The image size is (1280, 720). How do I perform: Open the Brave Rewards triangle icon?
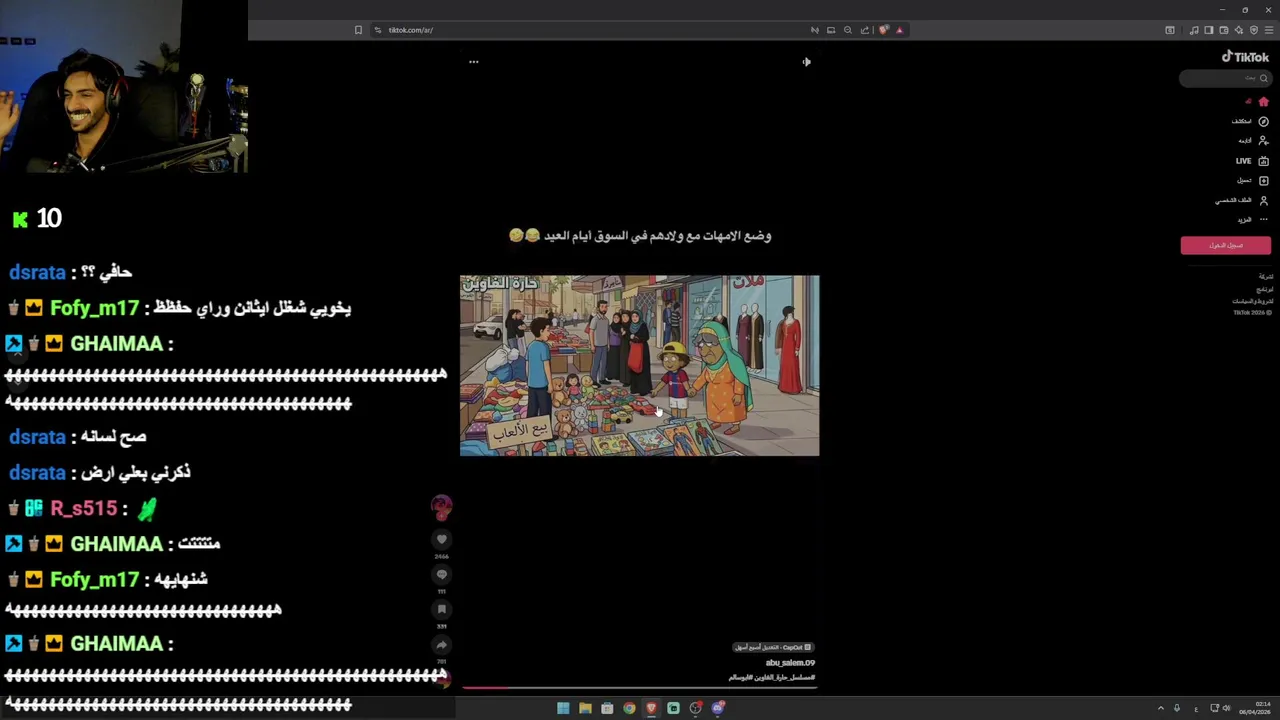899,30
